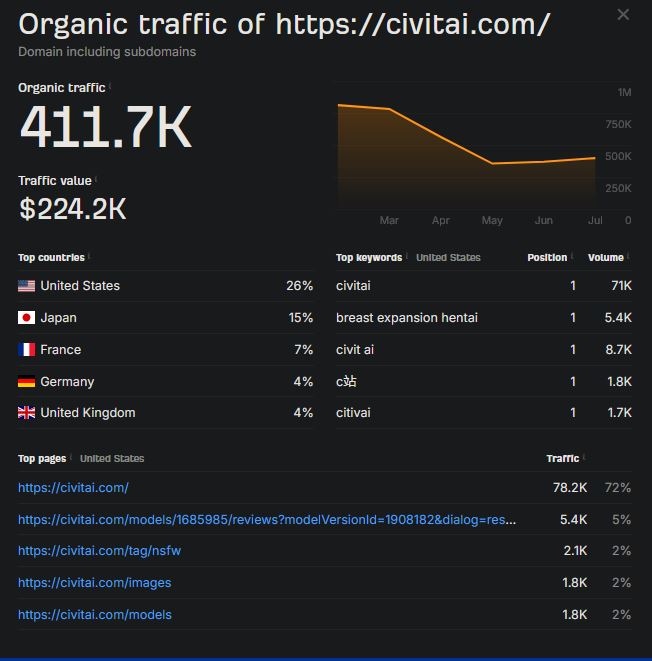652x661 pixels.
Task: Click the 7% share for France
Action: [x=303, y=349]
